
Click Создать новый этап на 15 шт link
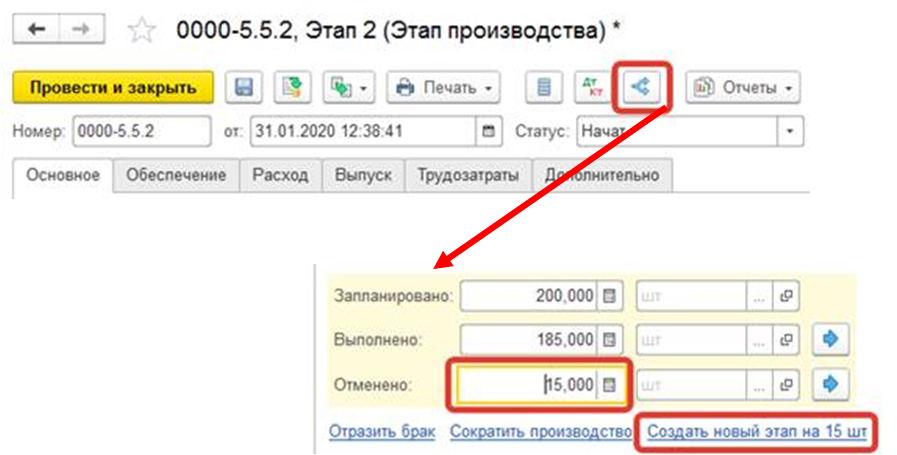coord(757,431)
